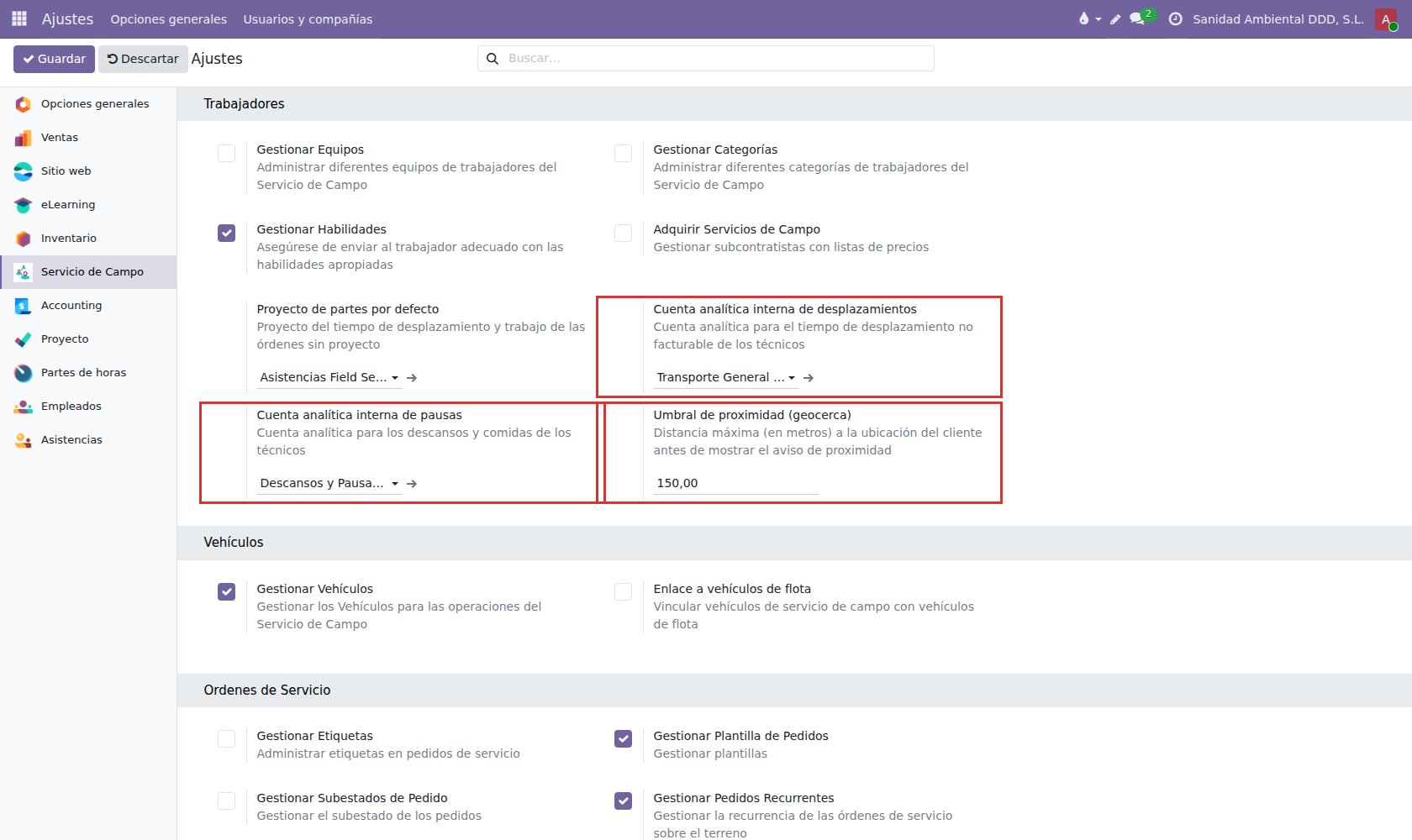Open linked record arrow for Transporte General
Viewport: 1412px width, 840px height.
809,378
